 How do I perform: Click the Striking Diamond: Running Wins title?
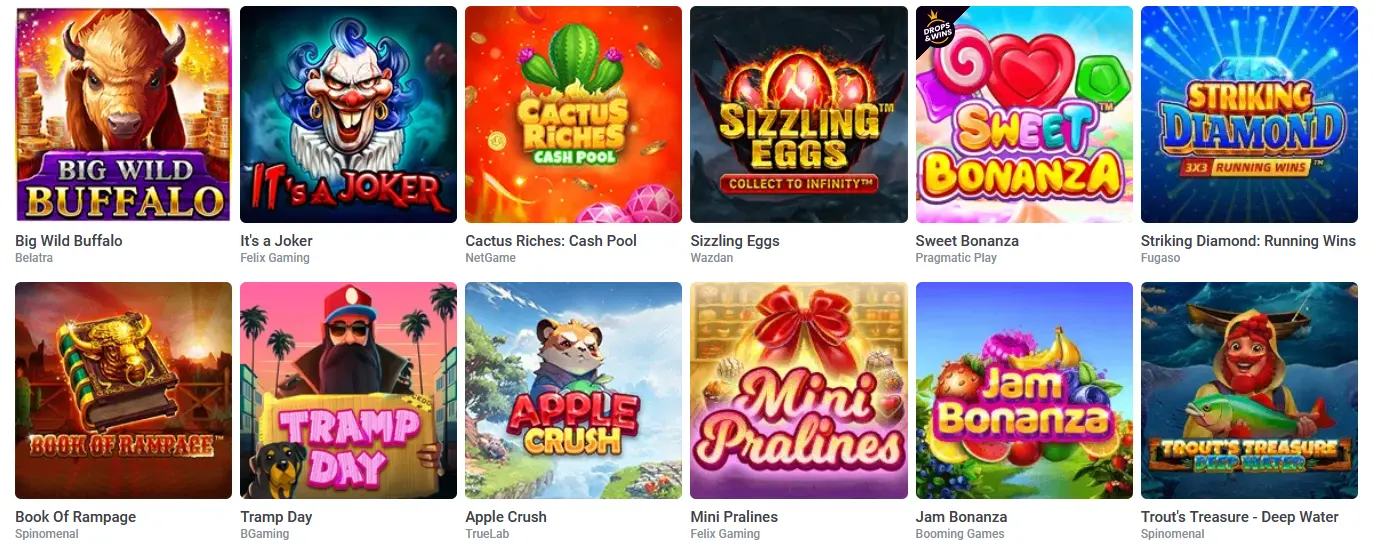[1248, 241]
